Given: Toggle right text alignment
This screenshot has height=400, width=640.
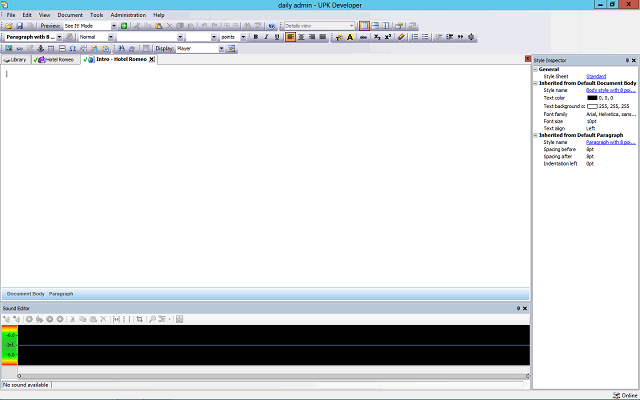Looking at the screenshot, I should 312,37.
